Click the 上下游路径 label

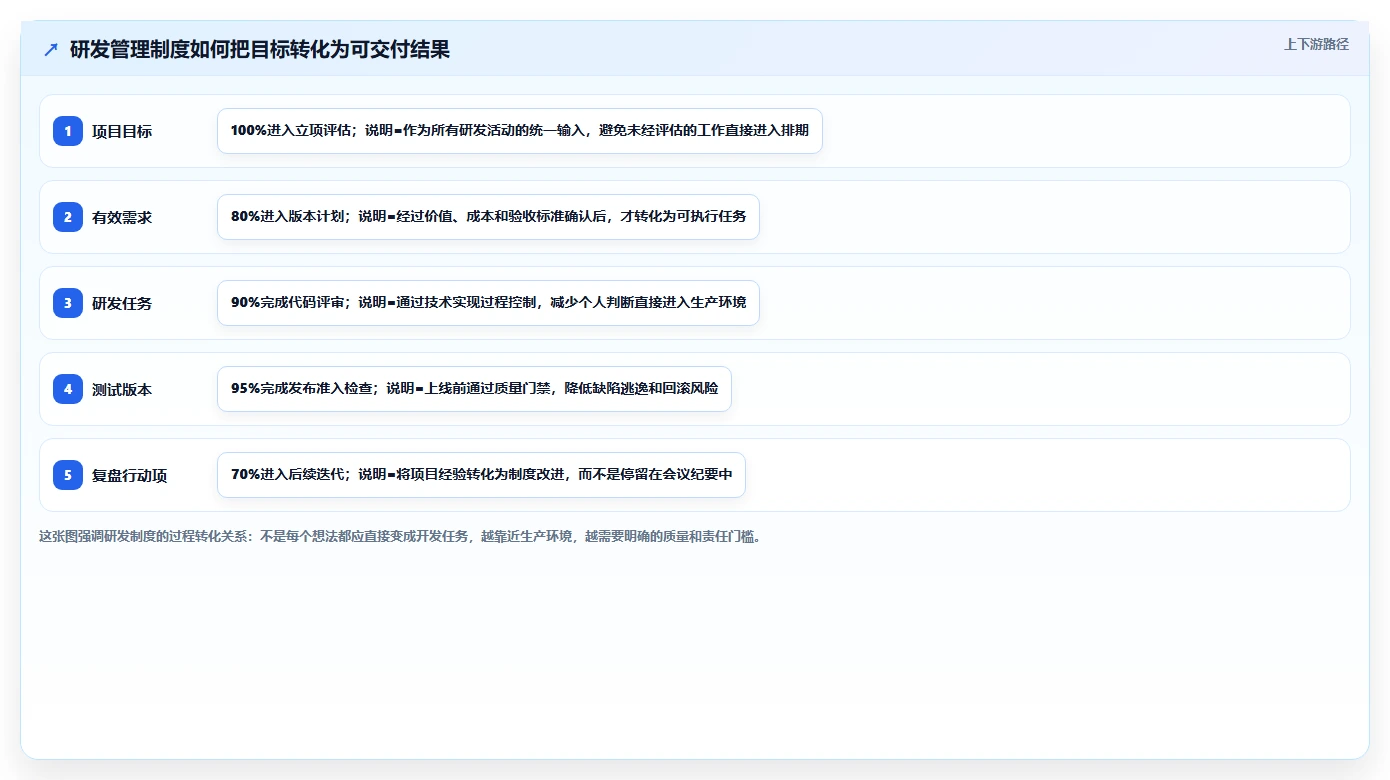tap(1316, 44)
